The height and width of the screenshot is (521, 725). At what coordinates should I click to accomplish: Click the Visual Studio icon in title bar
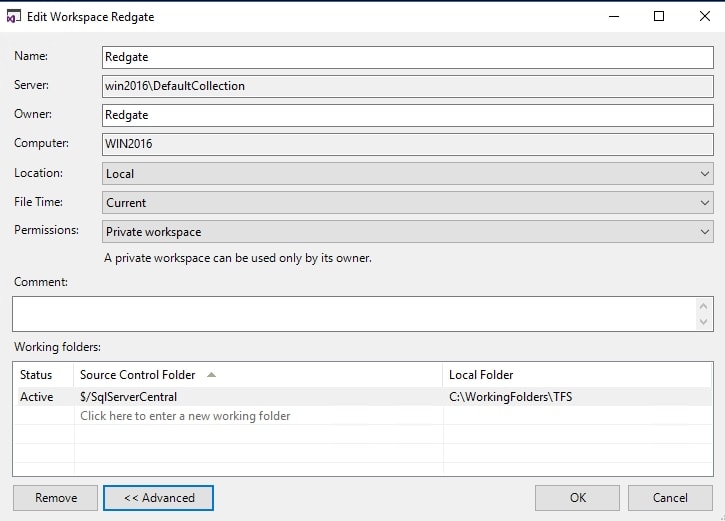click(x=15, y=16)
